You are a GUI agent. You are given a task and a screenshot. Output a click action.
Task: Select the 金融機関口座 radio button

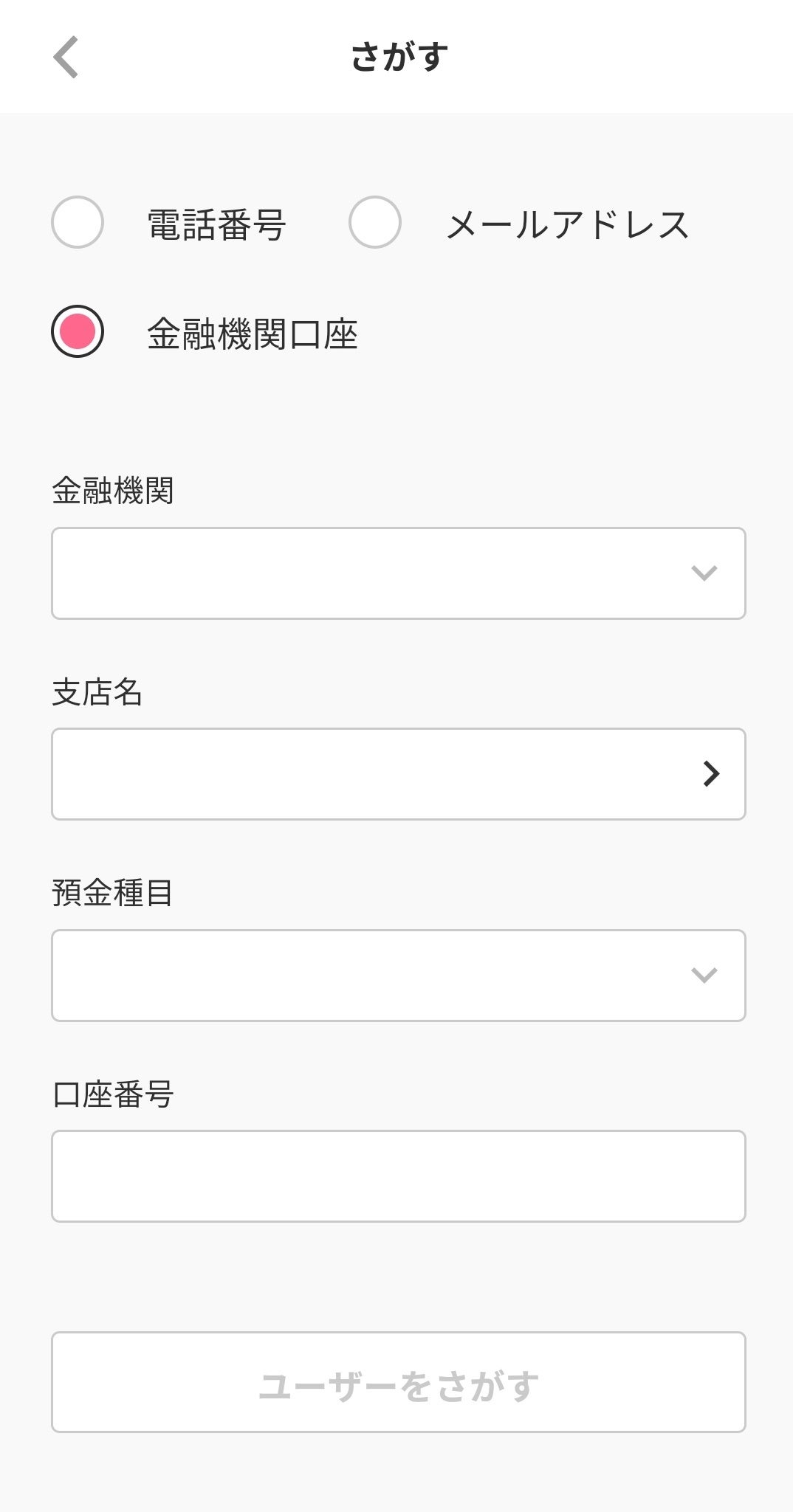click(x=78, y=331)
